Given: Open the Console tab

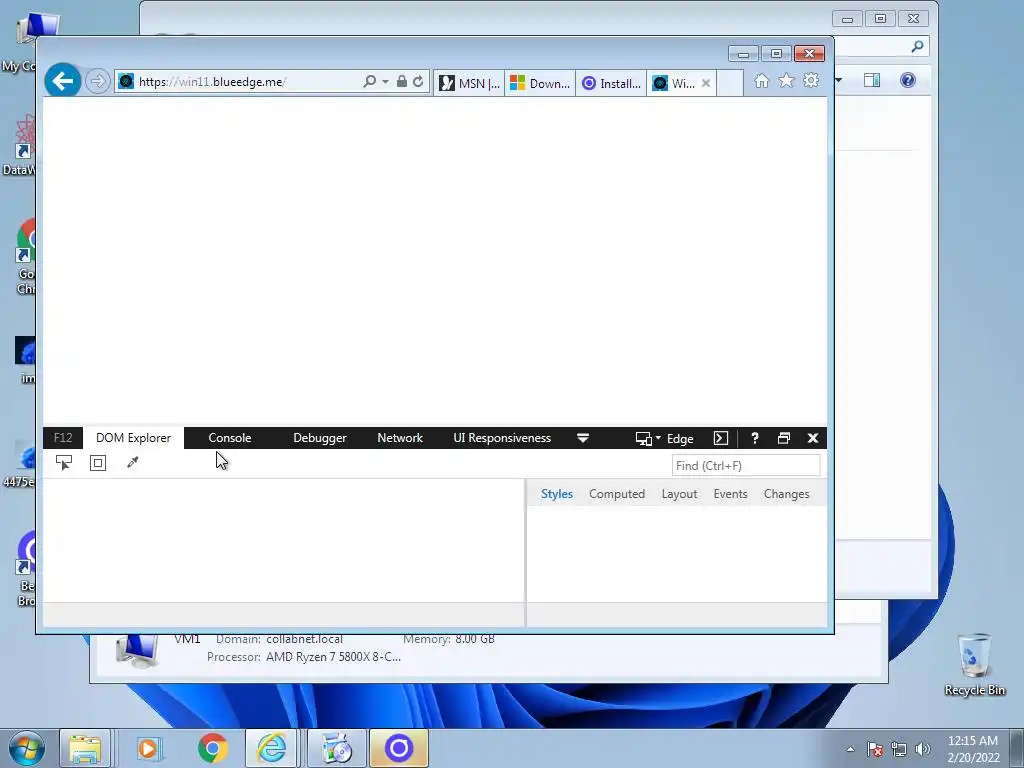Looking at the screenshot, I should [x=230, y=438].
